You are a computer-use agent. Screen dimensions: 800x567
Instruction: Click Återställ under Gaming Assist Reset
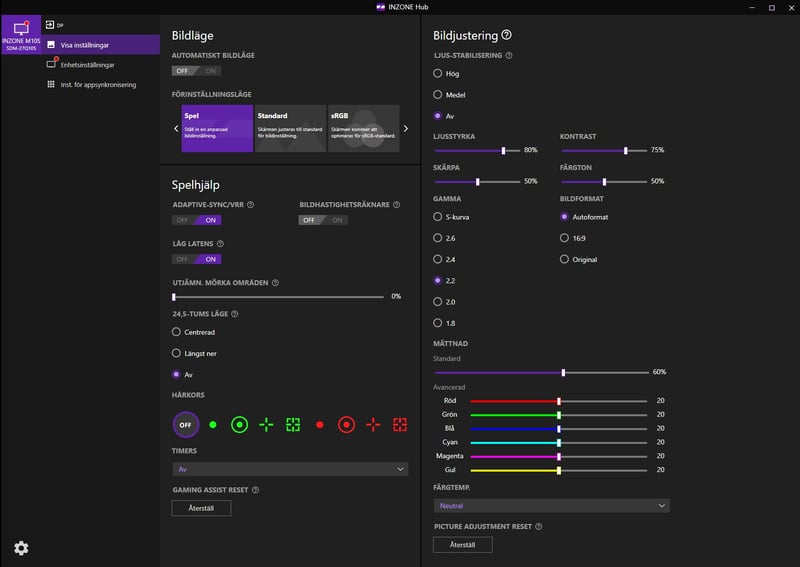[x=201, y=508]
